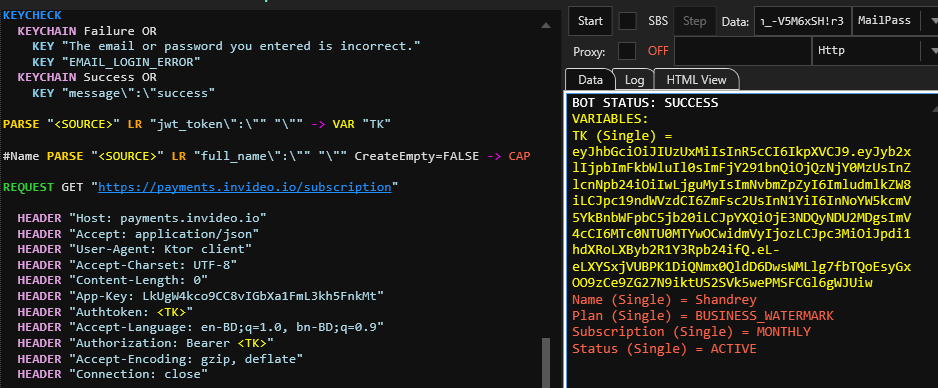
Task: Click the script editor scroll-up arrow
Action: 546,26
